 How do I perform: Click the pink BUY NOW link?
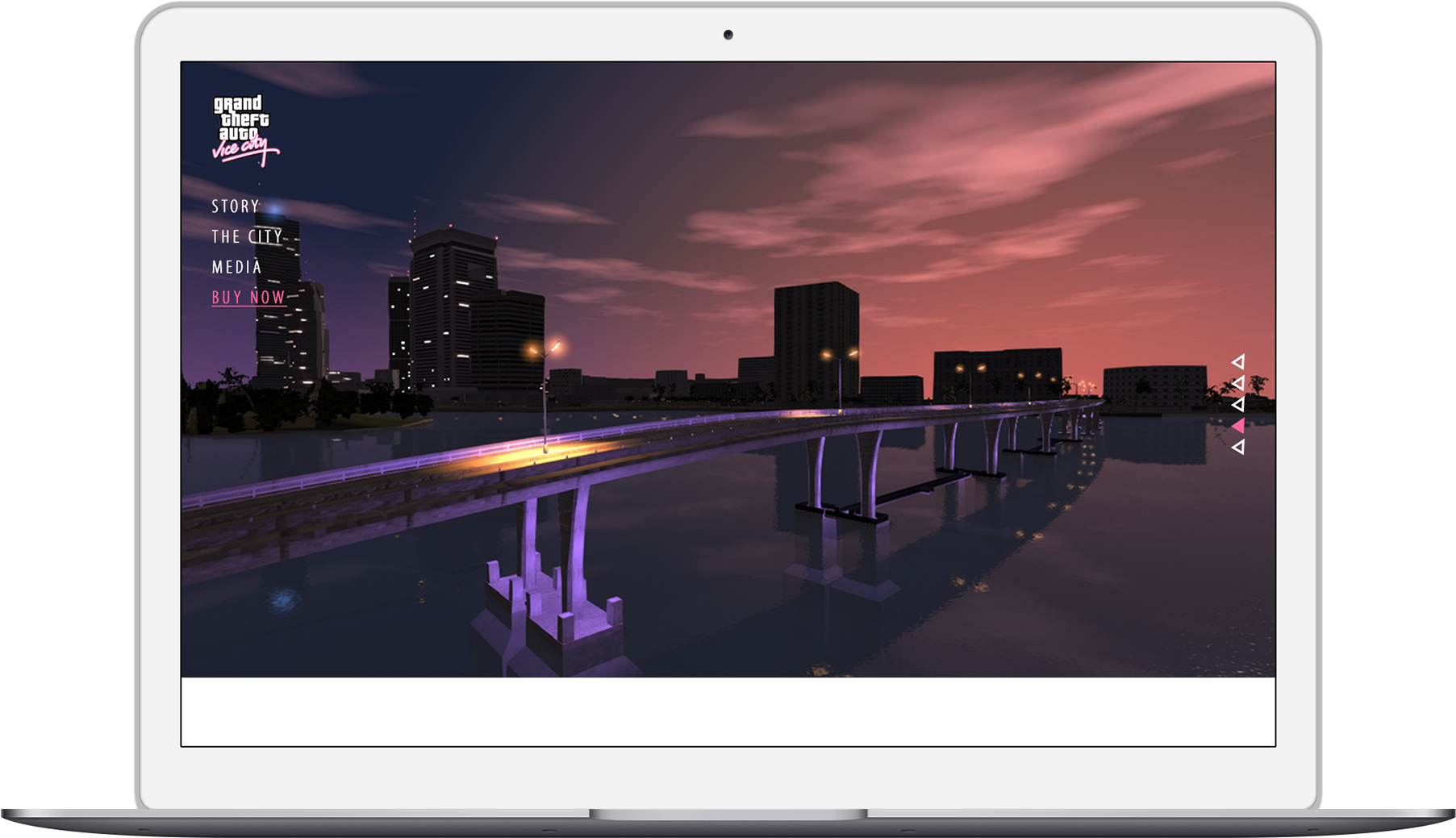click(248, 298)
